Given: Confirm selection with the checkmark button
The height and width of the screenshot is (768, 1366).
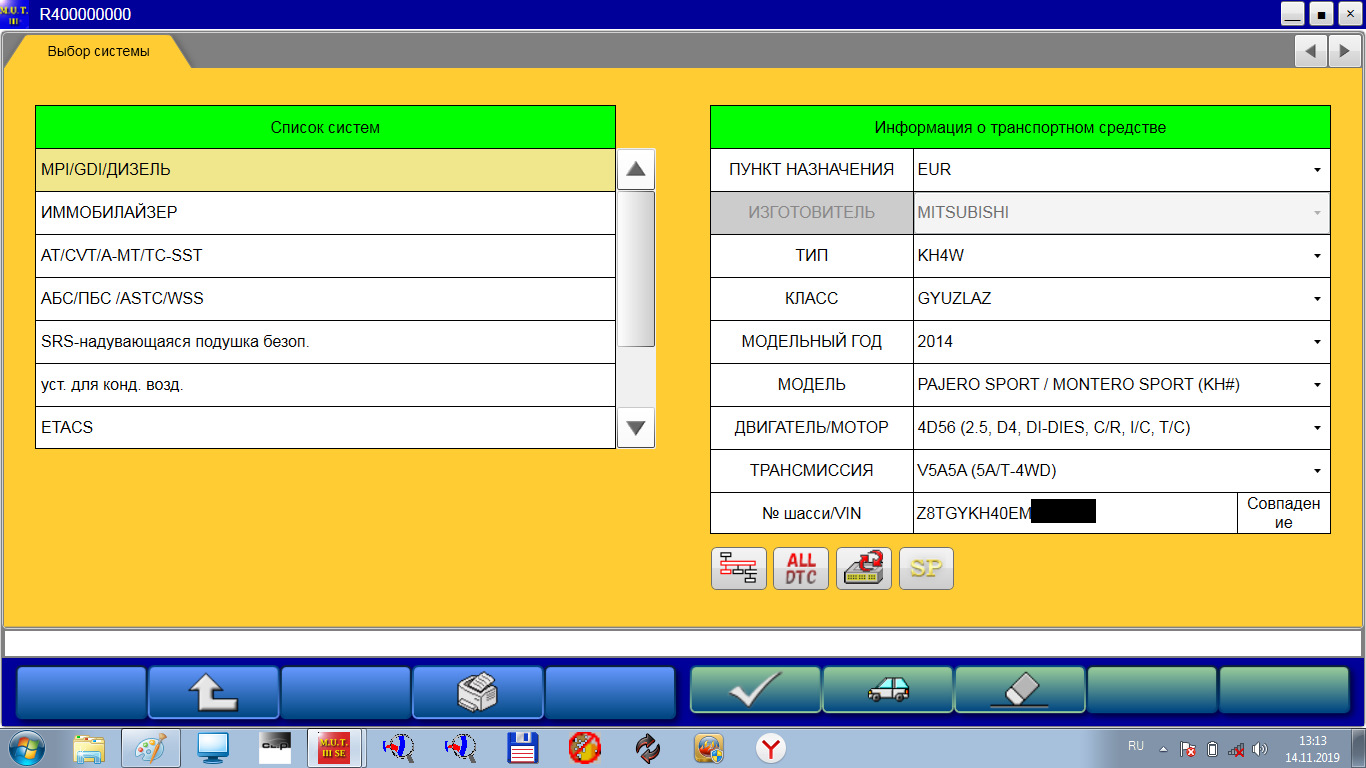Looking at the screenshot, I should [755, 690].
